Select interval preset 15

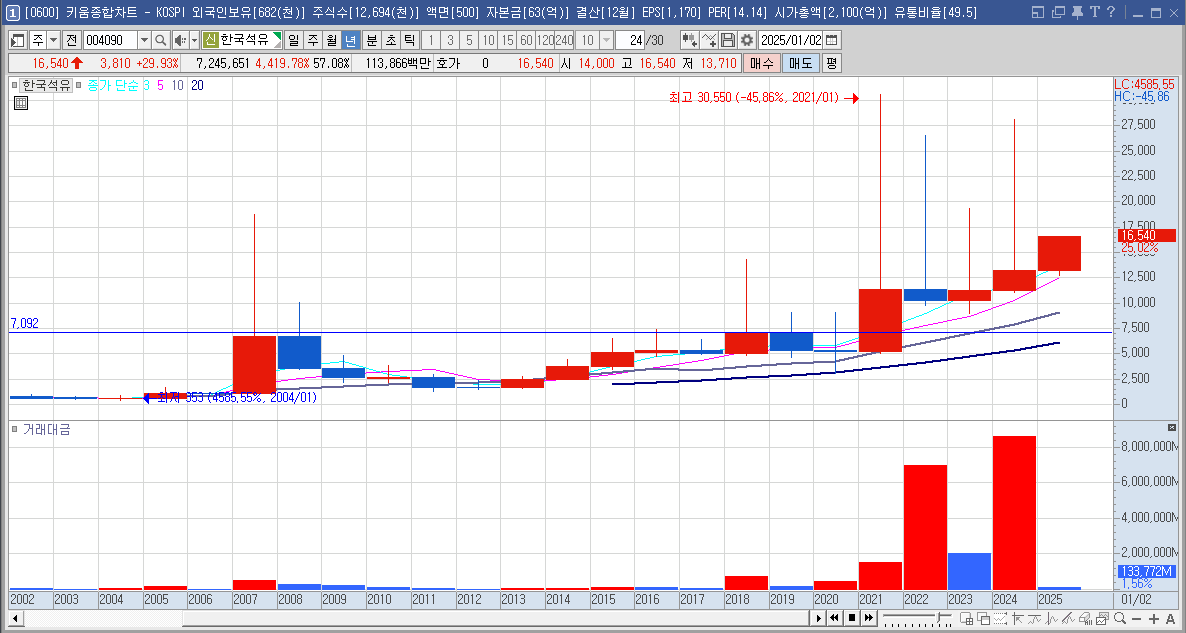(x=508, y=40)
